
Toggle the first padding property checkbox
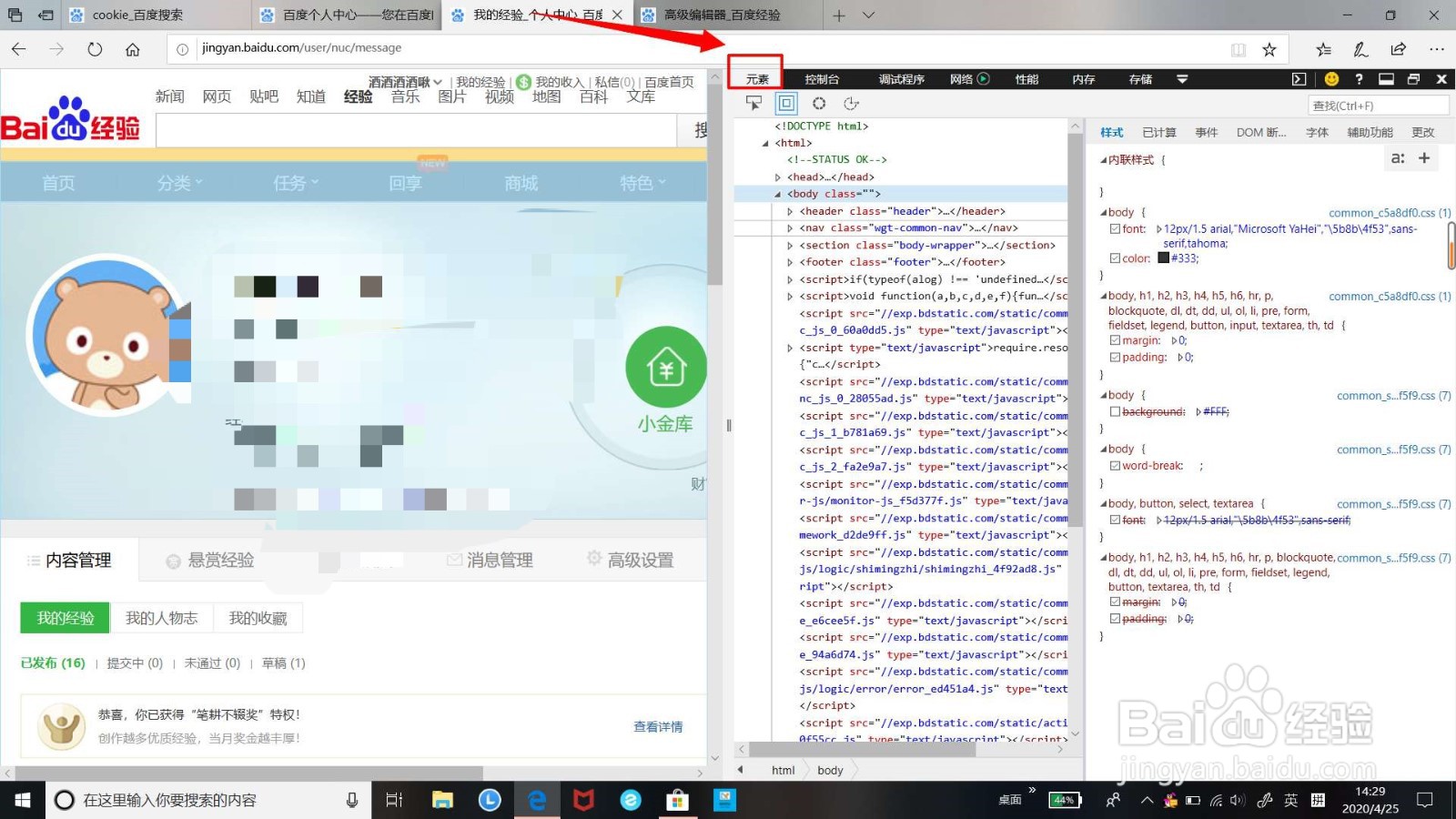(1115, 358)
